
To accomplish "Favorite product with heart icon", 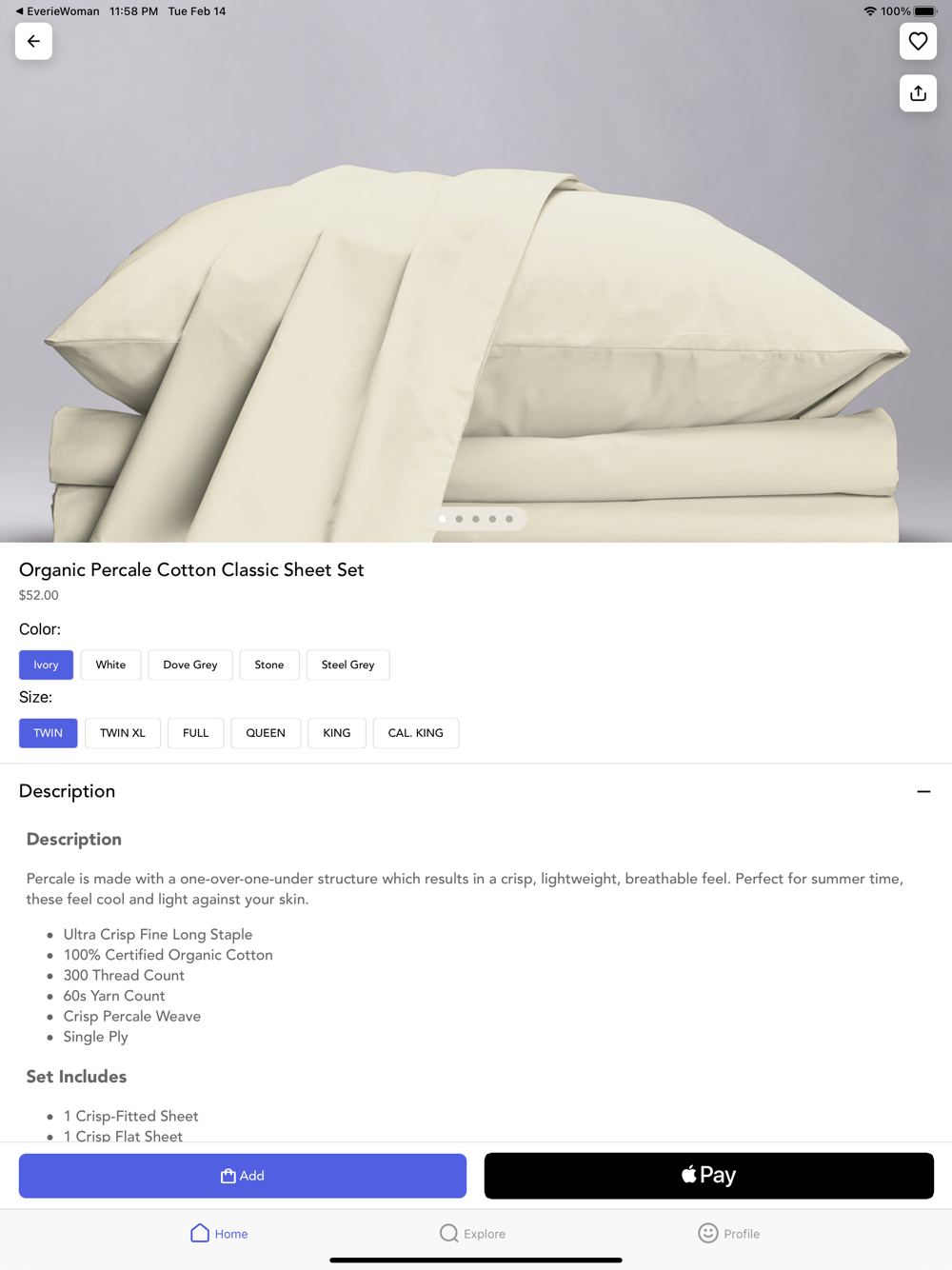I will coord(918,41).
